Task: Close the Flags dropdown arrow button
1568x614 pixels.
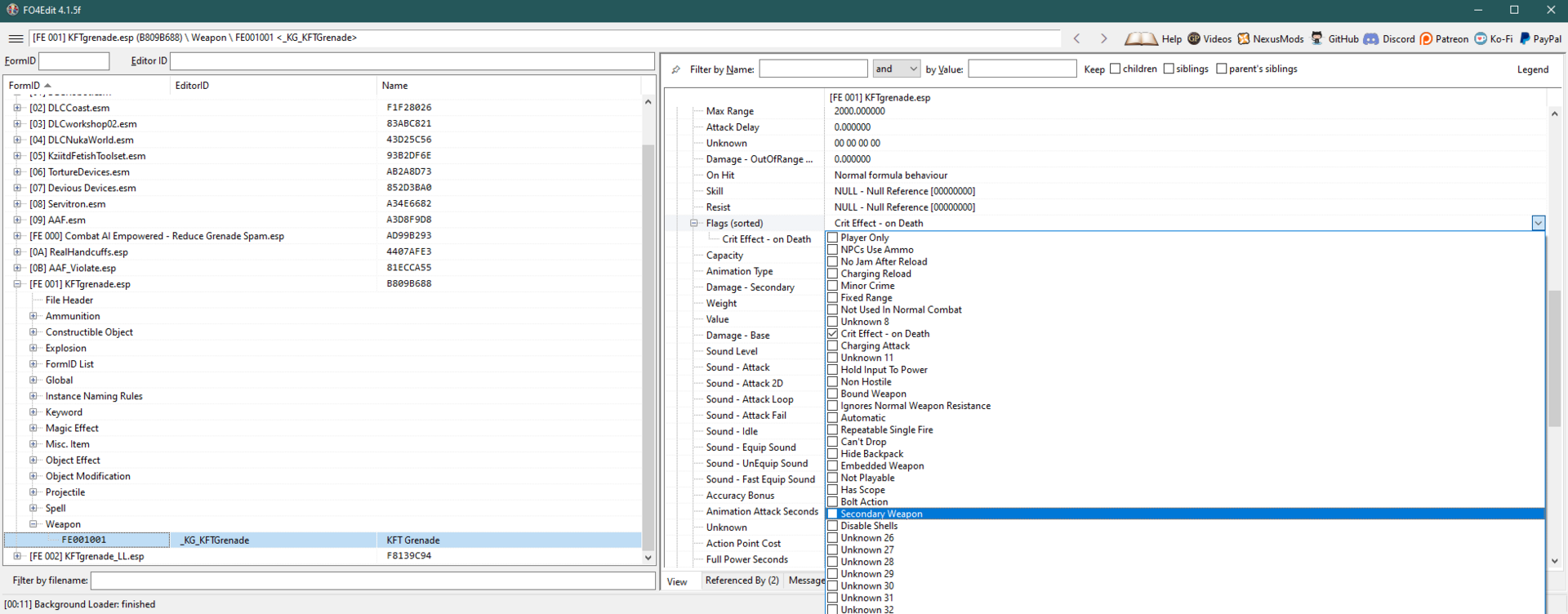Action: click(x=1539, y=223)
